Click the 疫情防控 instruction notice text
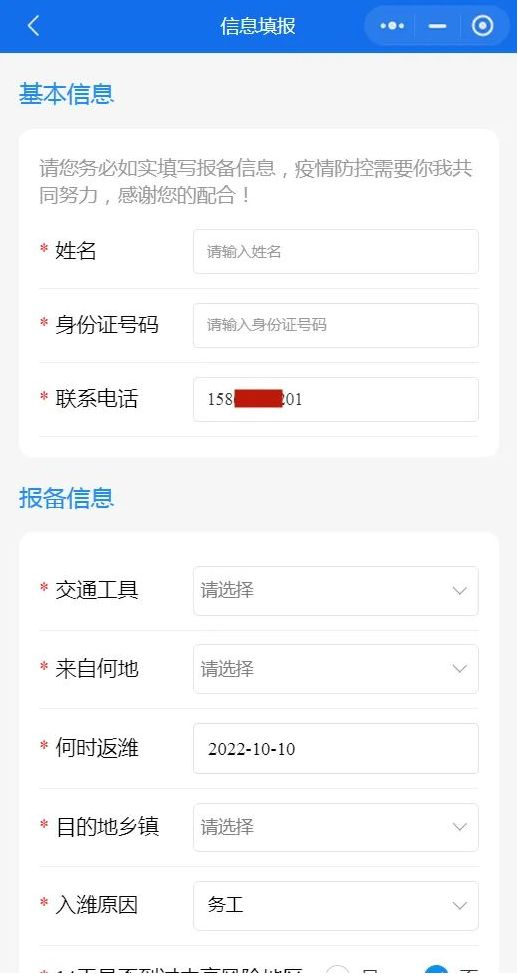This screenshot has width=518, height=976. pos(256,182)
